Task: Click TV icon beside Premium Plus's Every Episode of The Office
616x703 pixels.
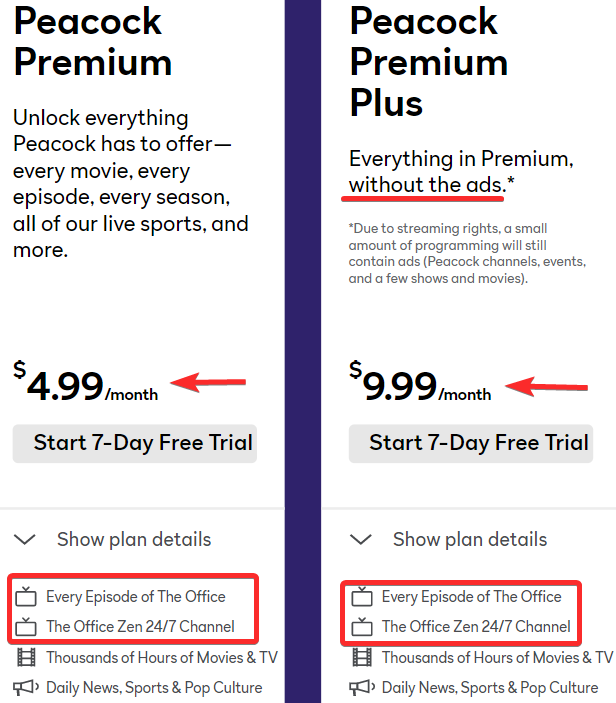Action: tap(362, 597)
